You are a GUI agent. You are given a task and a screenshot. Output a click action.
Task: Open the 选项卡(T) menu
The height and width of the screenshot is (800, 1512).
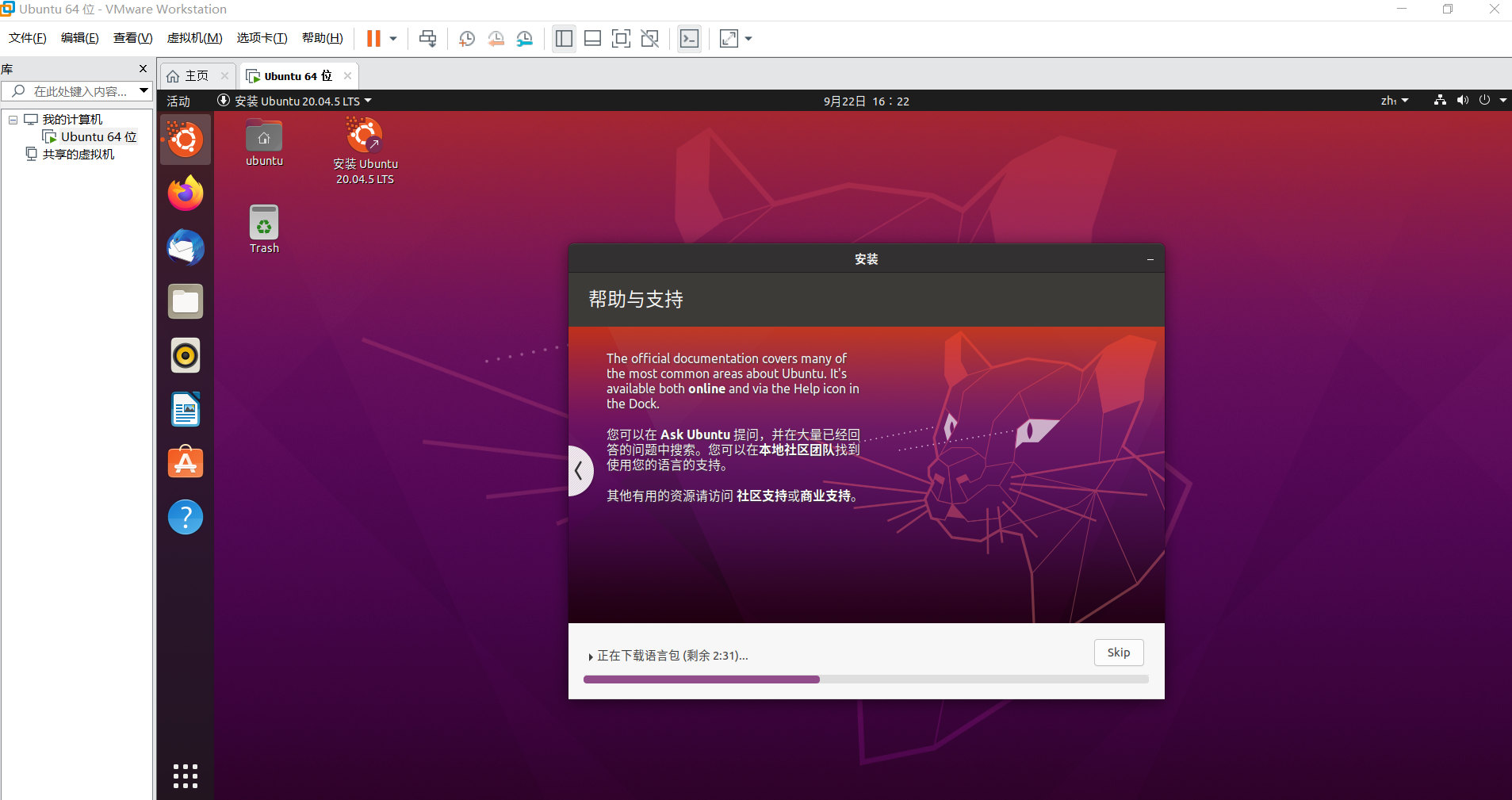click(x=262, y=38)
